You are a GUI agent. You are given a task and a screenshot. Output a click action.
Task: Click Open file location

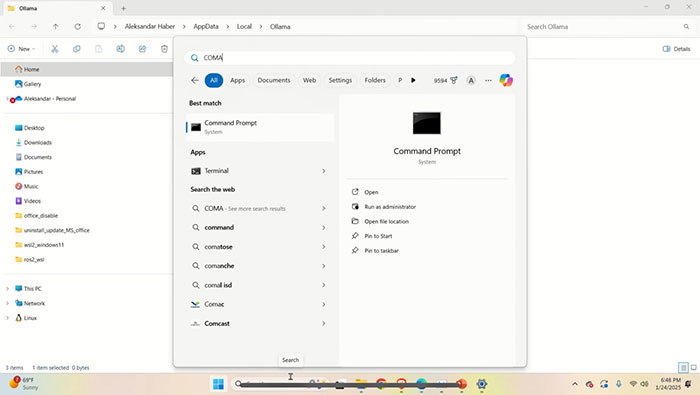point(387,221)
